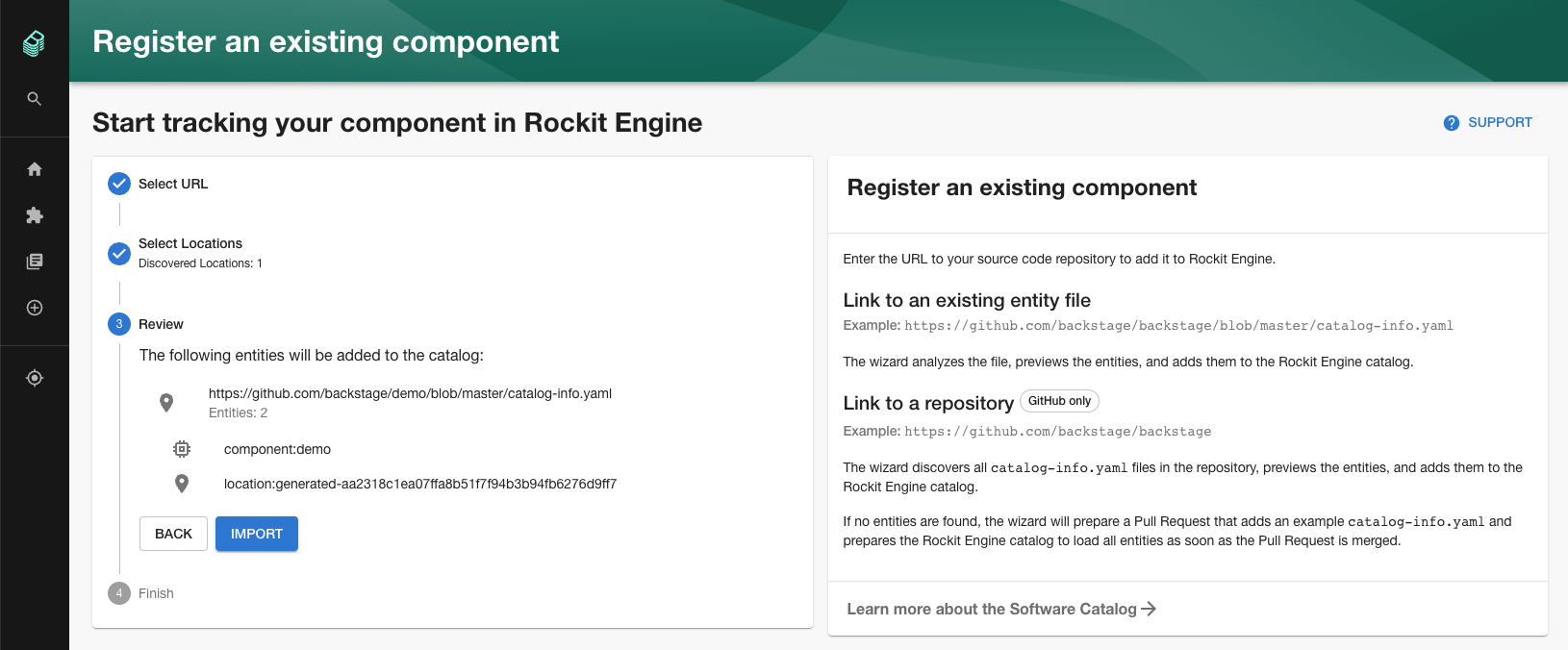
Task: Jump to the Select Locations step label
Action: (x=190, y=243)
